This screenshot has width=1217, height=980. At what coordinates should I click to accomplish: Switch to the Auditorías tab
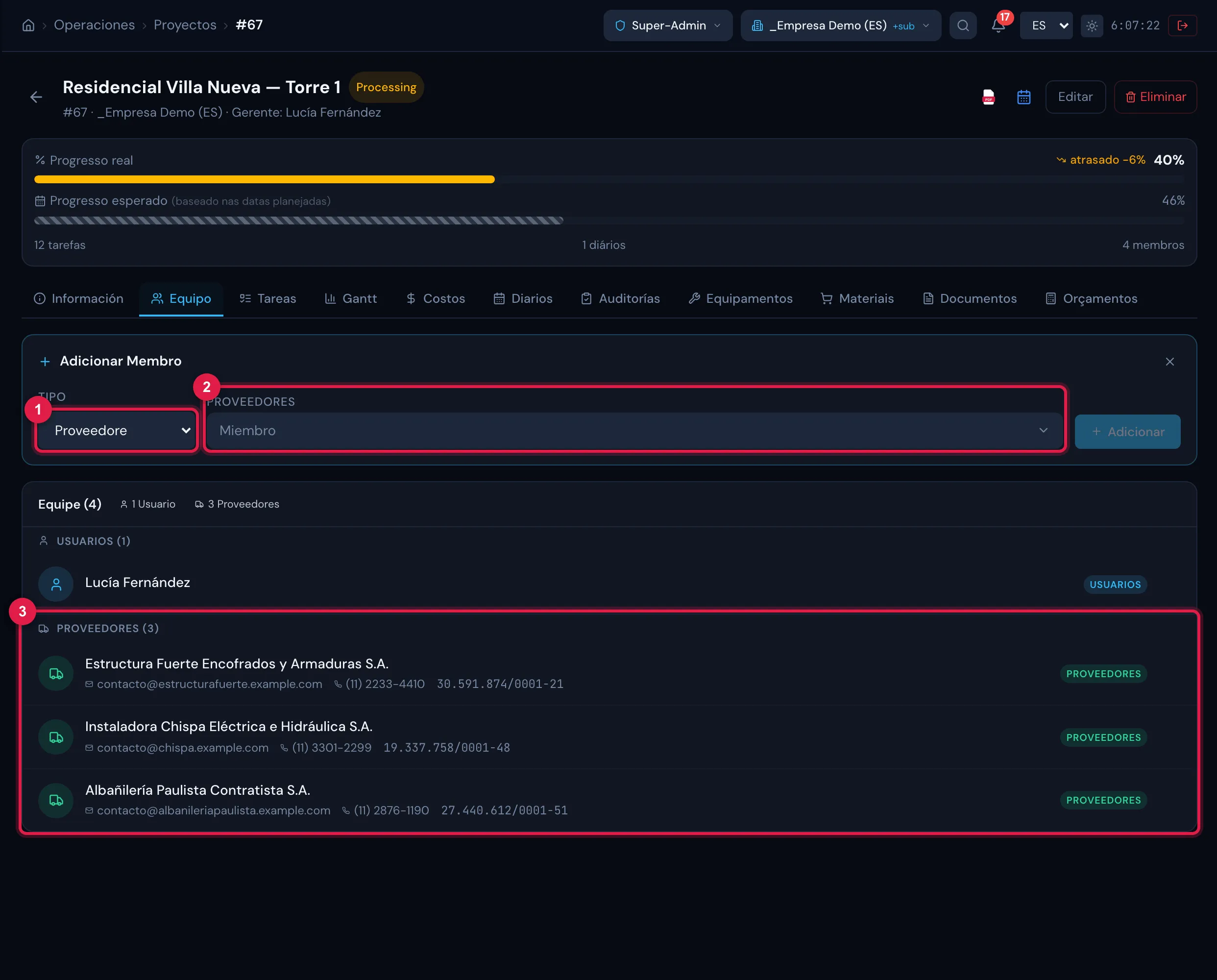[620, 298]
